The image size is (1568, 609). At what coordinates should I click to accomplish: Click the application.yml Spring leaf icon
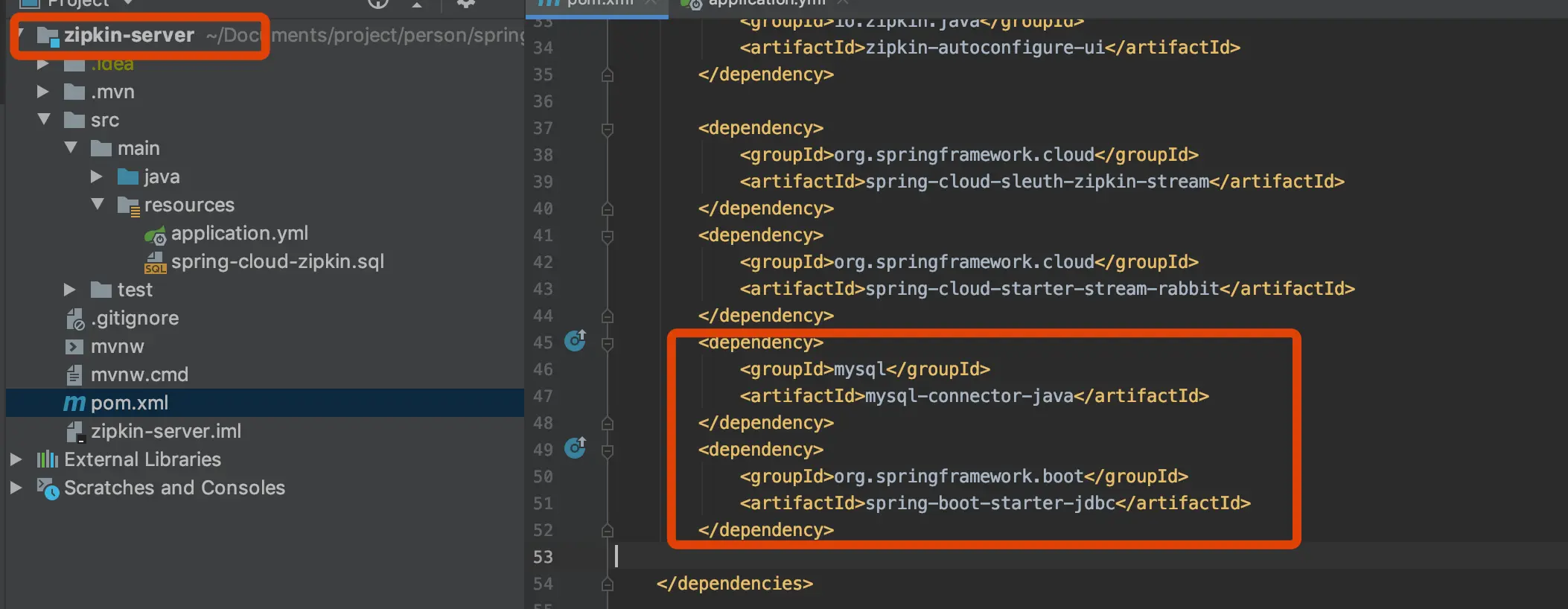pos(155,235)
